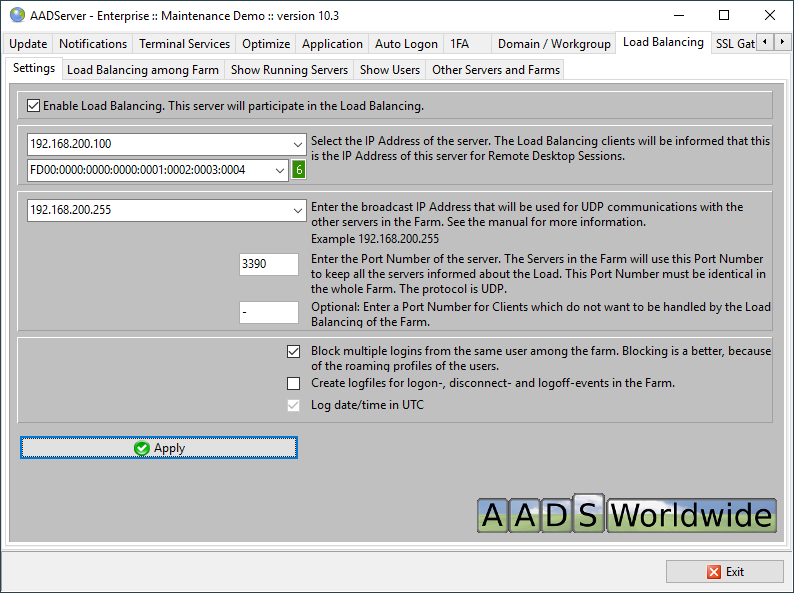Click the AADS Worldwide logo

pos(626,515)
